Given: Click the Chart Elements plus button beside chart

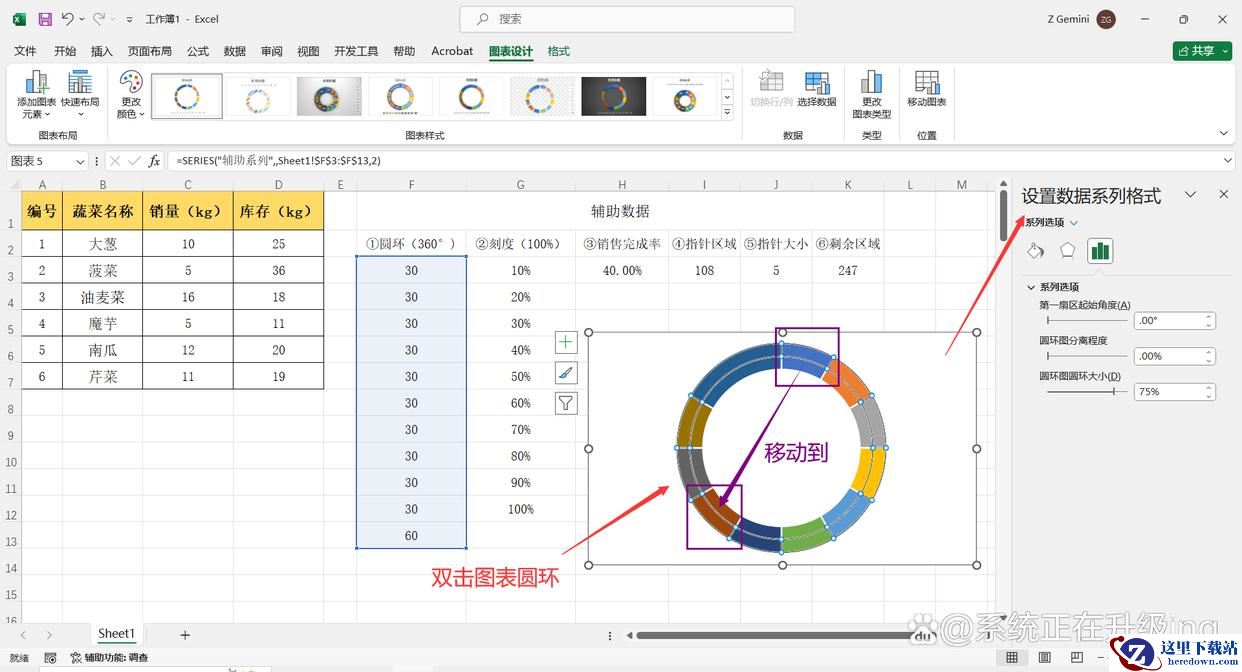Looking at the screenshot, I should pyautogui.click(x=566, y=343).
